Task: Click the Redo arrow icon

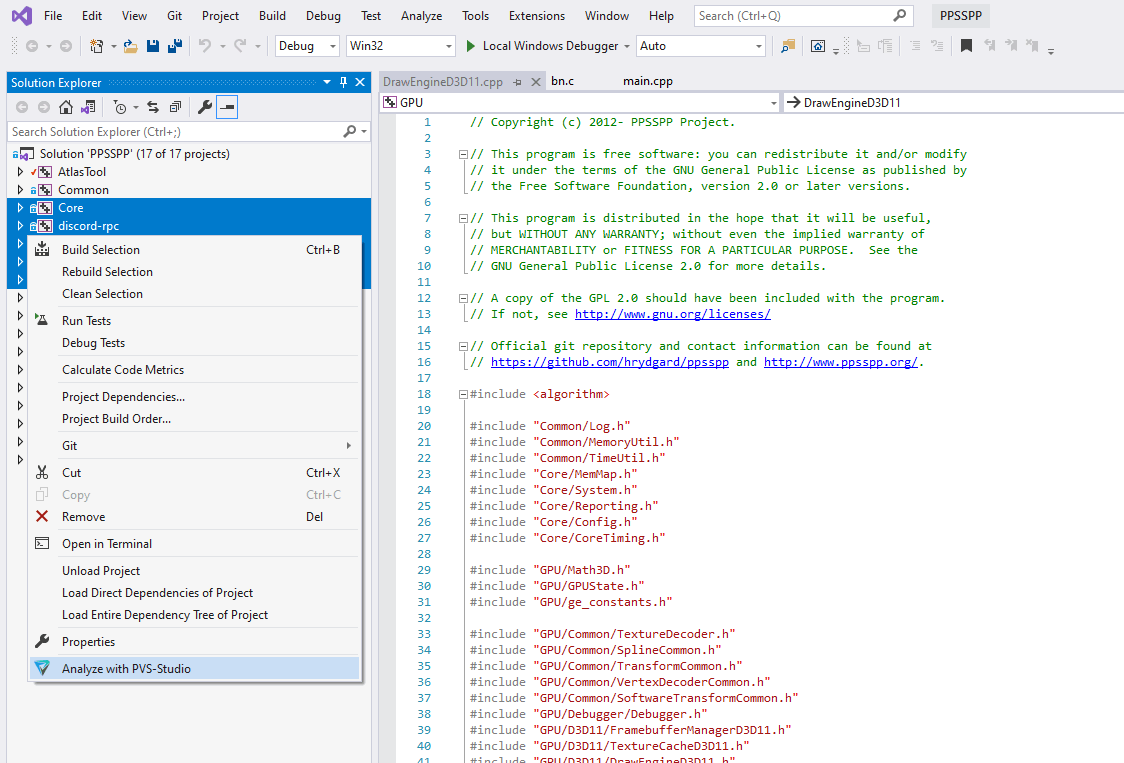Action: pyautogui.click(x=240, y=46)
